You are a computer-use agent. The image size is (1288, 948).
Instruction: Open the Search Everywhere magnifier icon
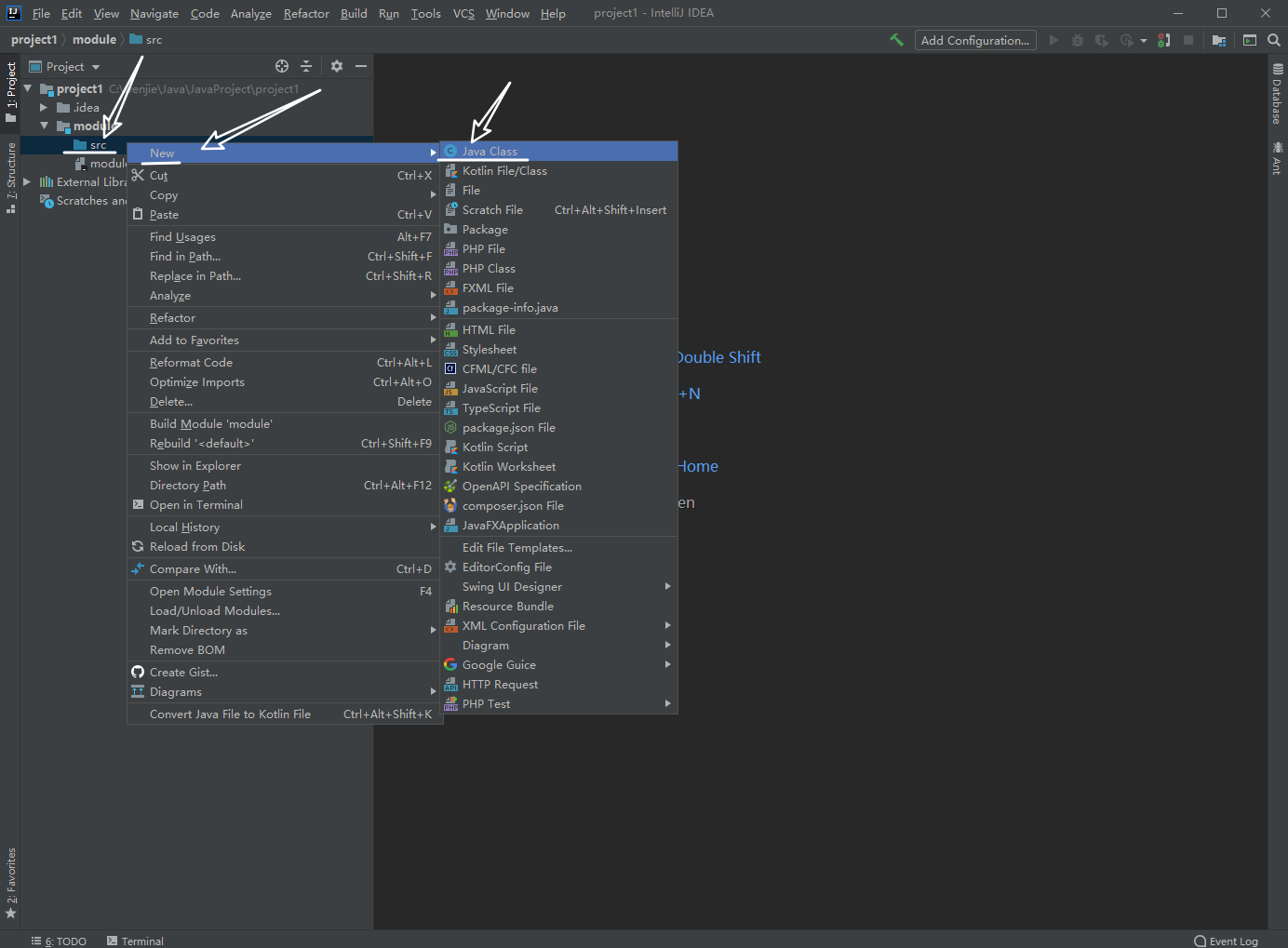[1274, 40]
